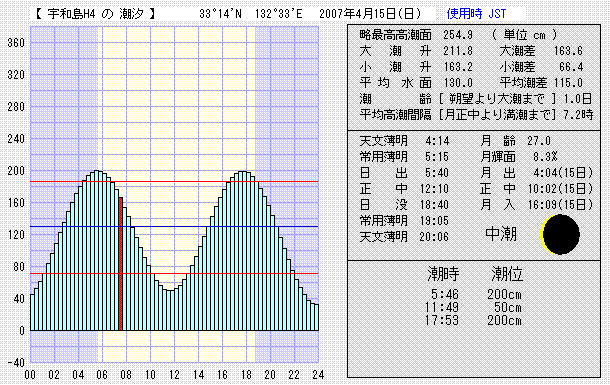Image resolution: width=610 pixels, height=385 pixels.
Task: Click the moon 正中 time 10:02(15日)
Action: 560,189
